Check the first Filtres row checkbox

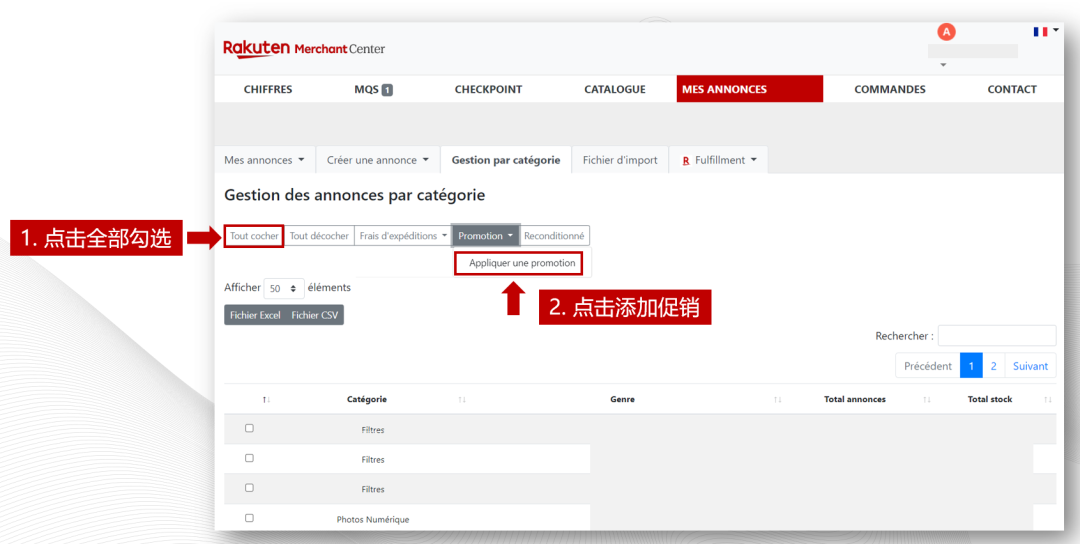coord(249,428)
